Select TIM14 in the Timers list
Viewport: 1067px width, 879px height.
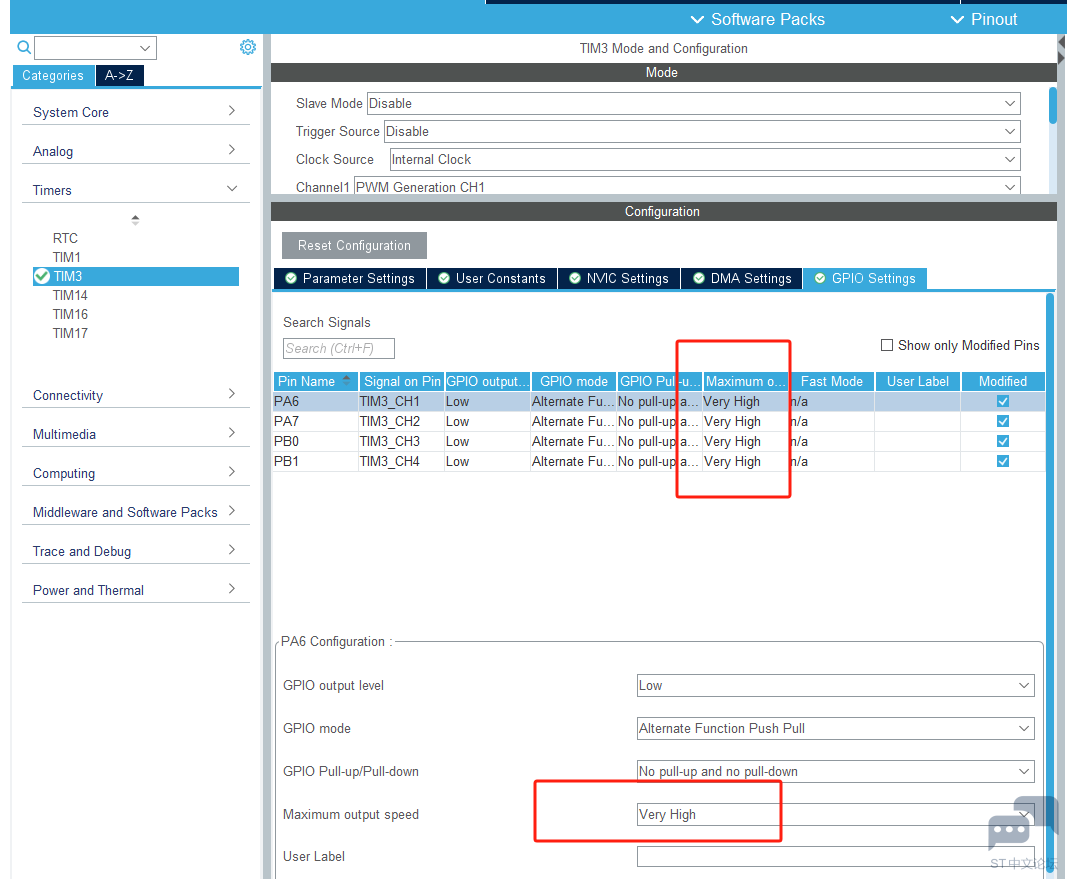[x=70, y=295]
